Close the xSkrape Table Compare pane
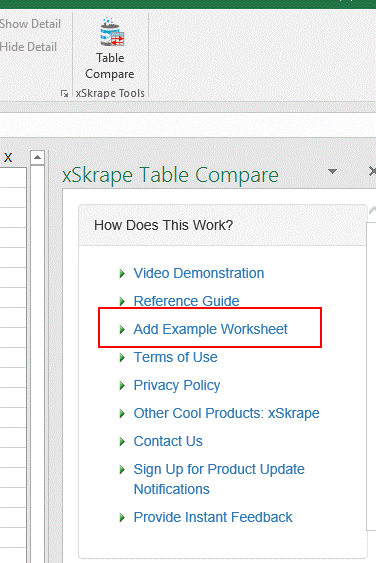This screenshot has width=376, height=563. (x=372, y=172)
